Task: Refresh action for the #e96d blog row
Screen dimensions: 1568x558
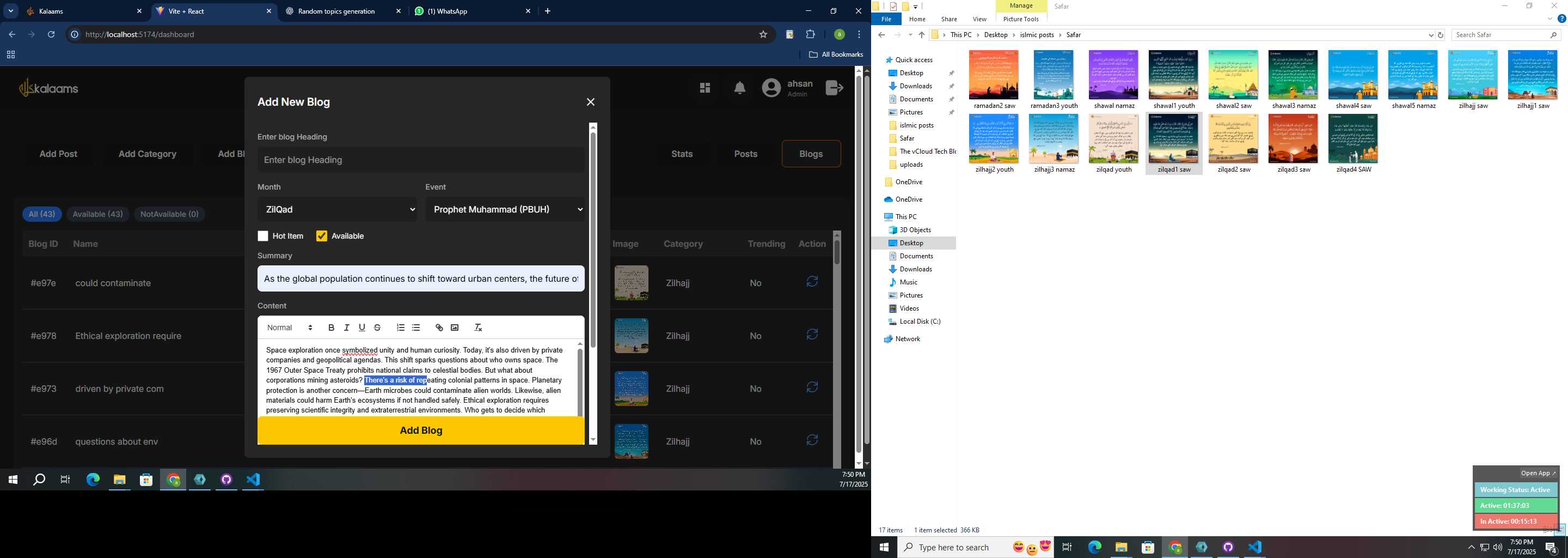Action: pos(812,440)
